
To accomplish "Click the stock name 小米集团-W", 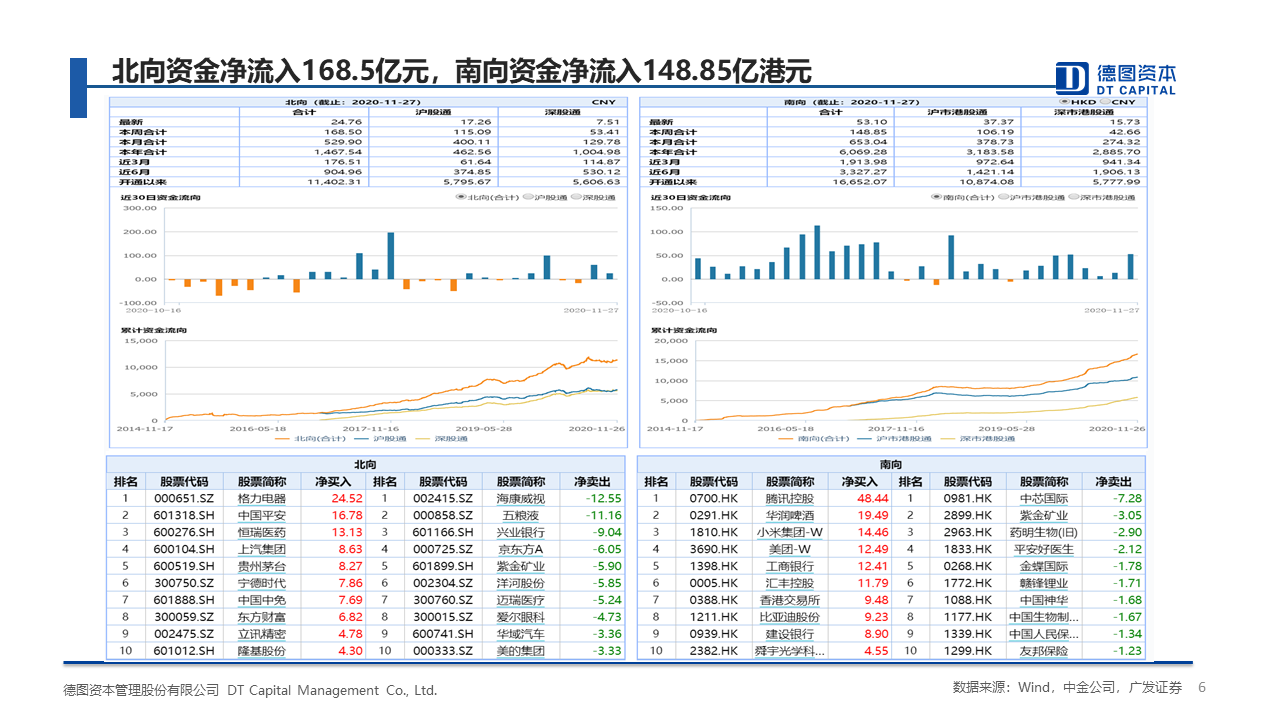I will tap(790, 532).
